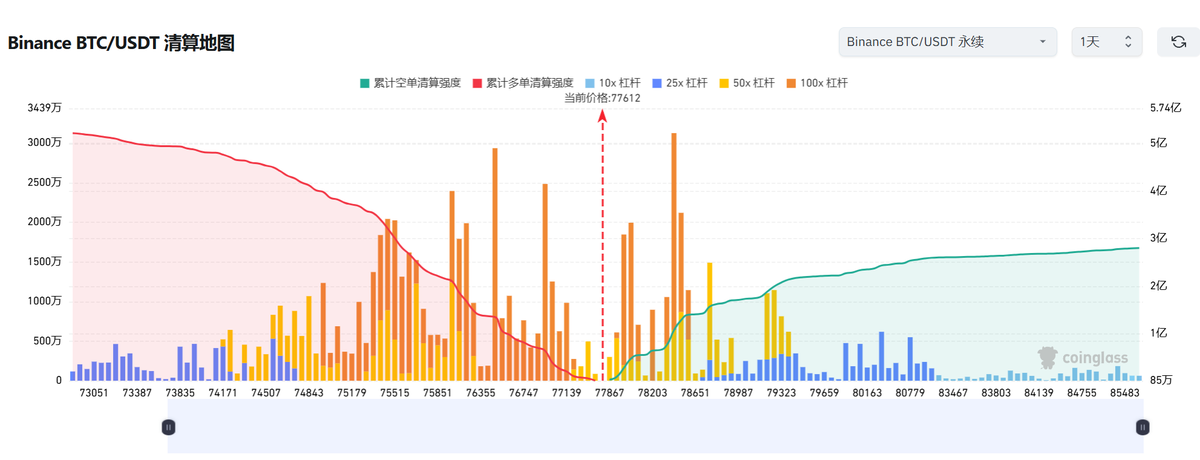The image size is (1200, 460).
Task: Click x-axis label 79323
Action: [x=781, y=394]
